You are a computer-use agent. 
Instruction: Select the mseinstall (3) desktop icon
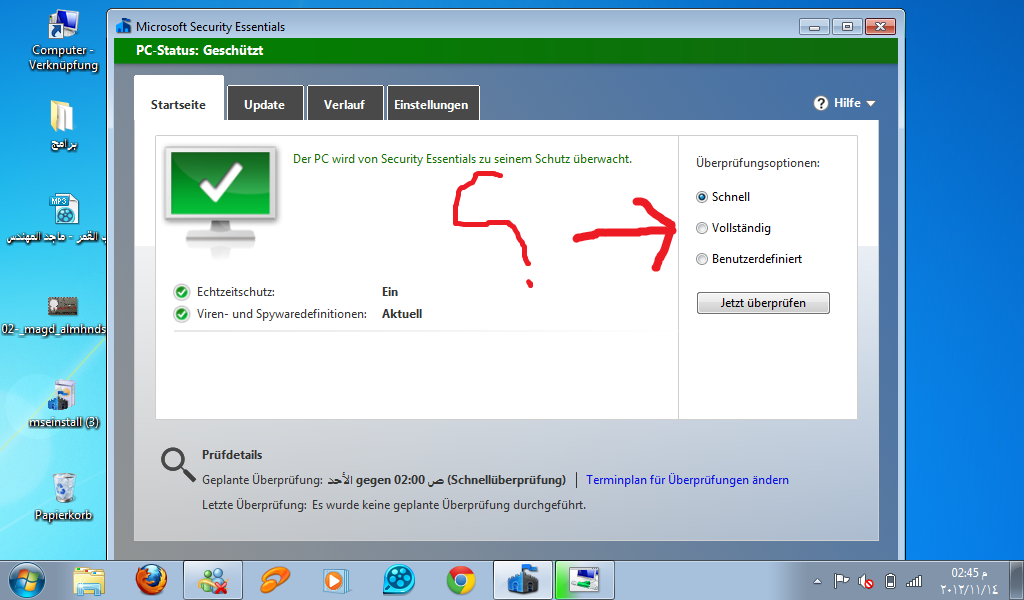(x=63, y=405)
